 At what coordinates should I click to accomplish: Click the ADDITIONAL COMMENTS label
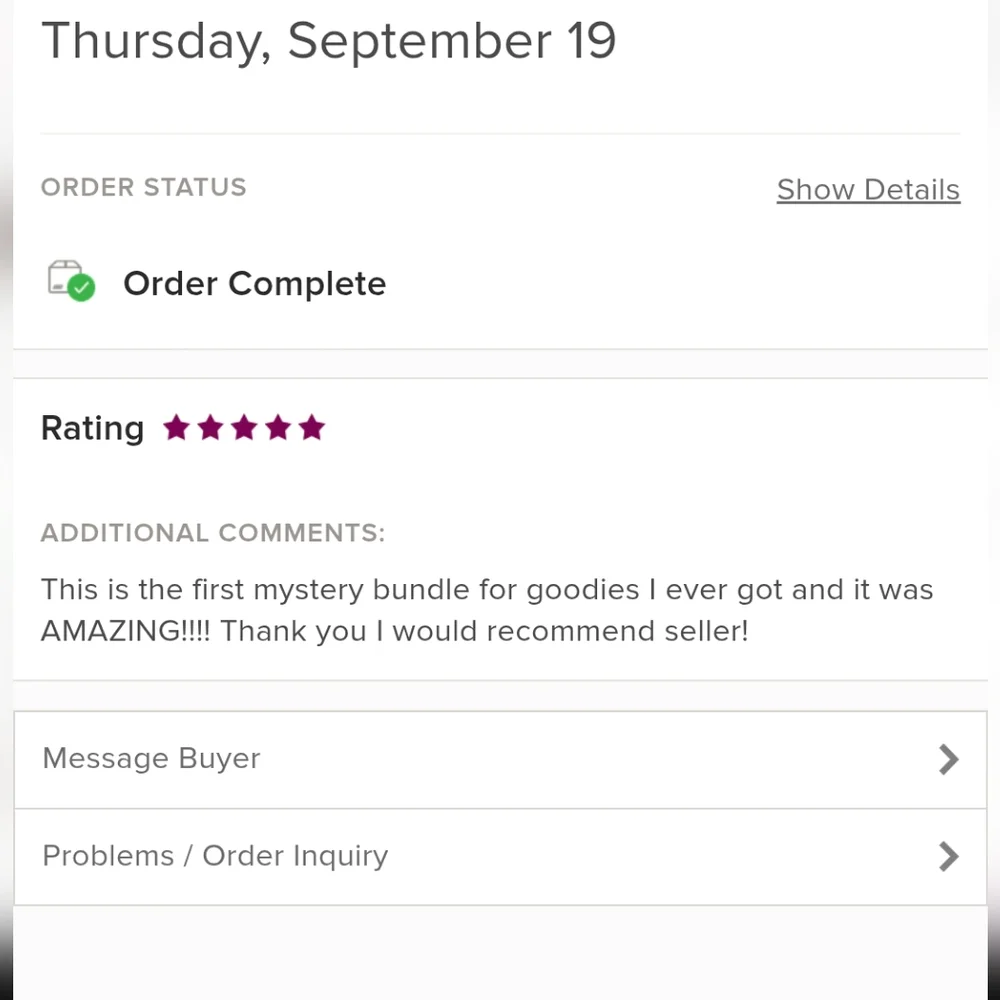(213, 533)
